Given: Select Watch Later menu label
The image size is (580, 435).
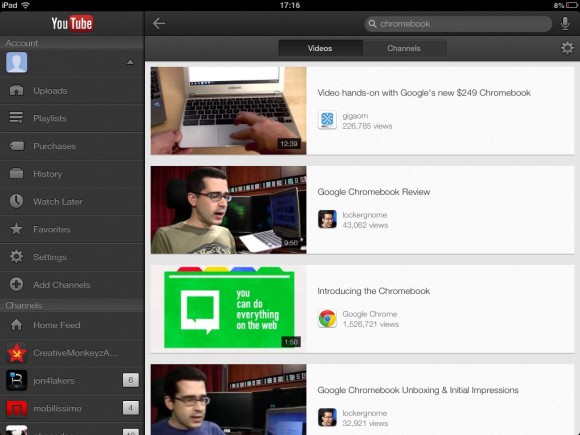Looking at the screenshot, I should pyautogui.click(x=58, y=202).
